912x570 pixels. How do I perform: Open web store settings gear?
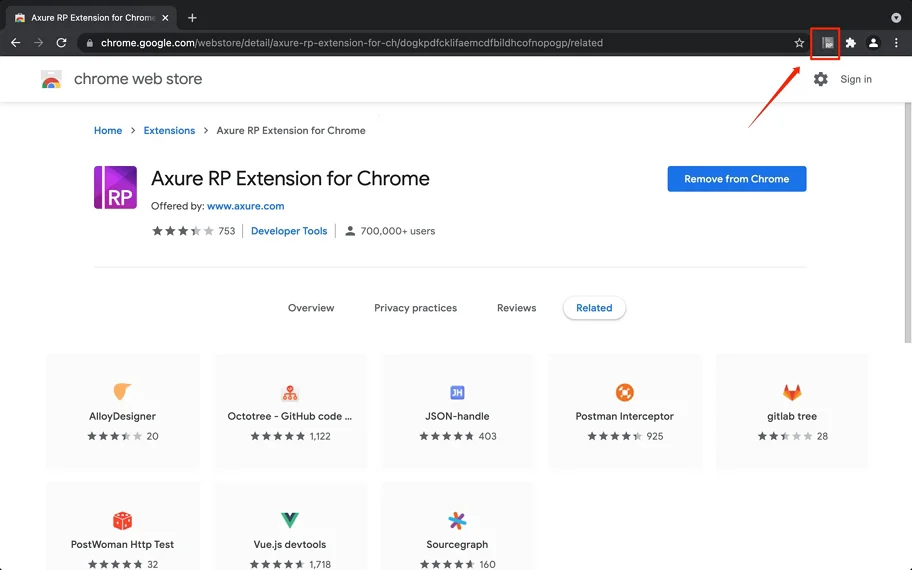click(820, 79)
